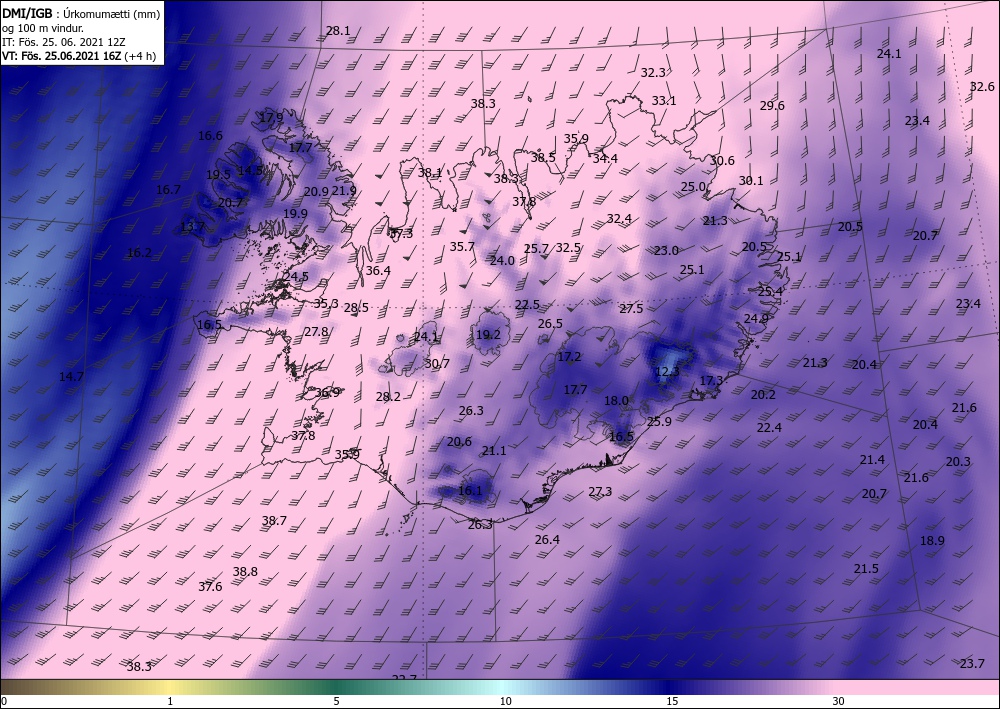Click the 14.7 value on the map
This screenshot has height=709, width=1000.
pos(71,377)
